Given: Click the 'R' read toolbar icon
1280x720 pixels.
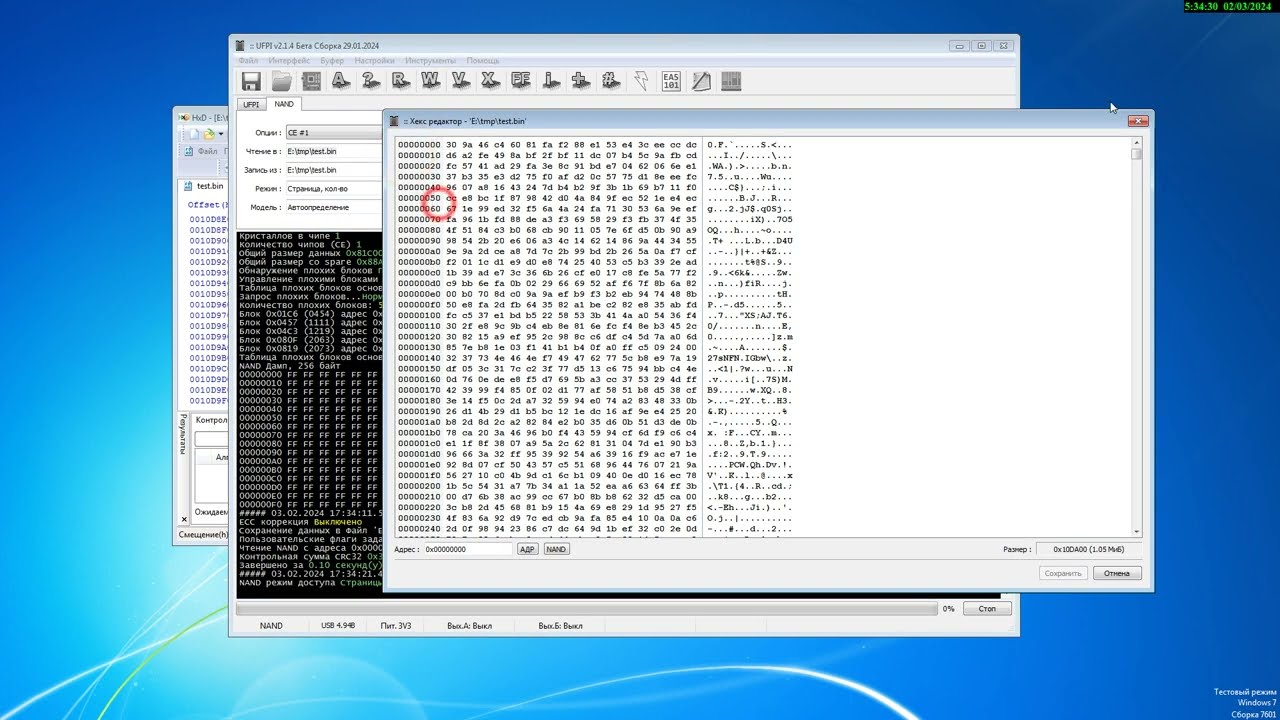Looking at the screenshot, I should pyautogui.click(x=401, y=81).
